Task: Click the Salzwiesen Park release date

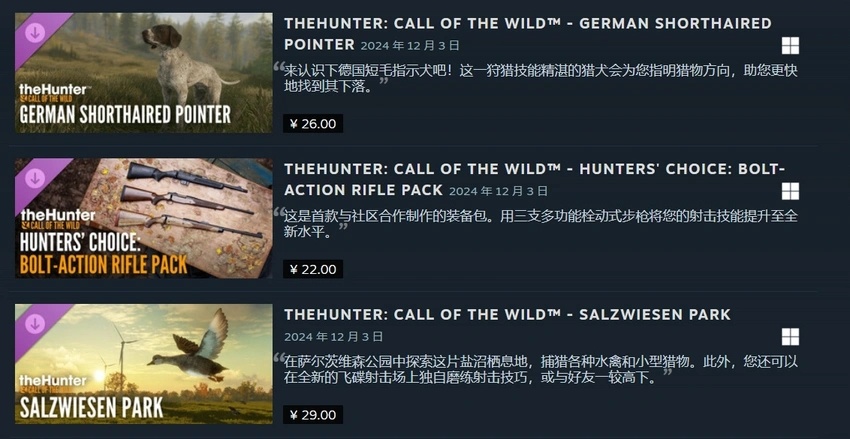Action: pyautogui.click(x=333, y=337)
